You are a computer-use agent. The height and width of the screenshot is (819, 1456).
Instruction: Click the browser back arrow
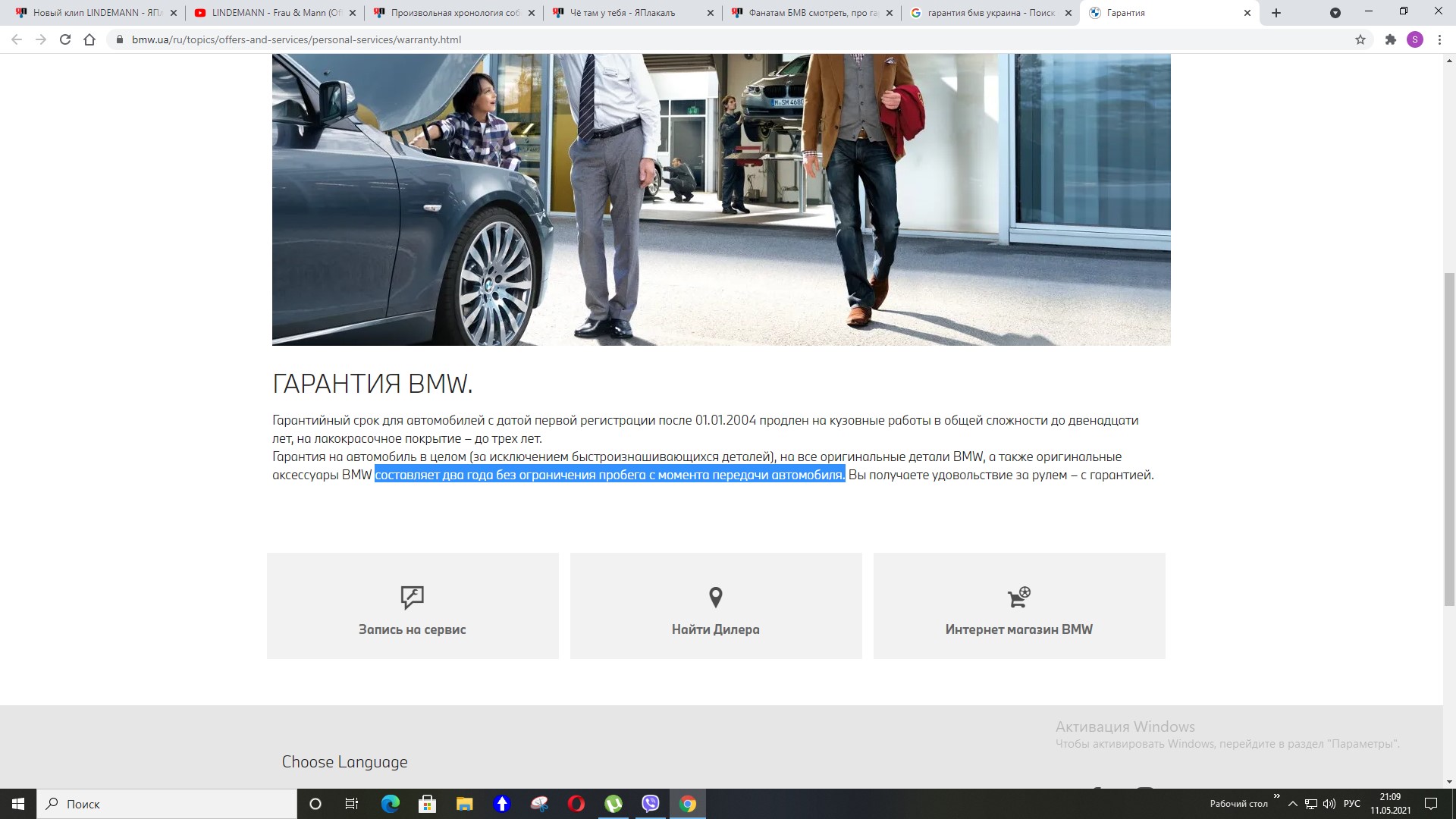[x=17, y=39]
